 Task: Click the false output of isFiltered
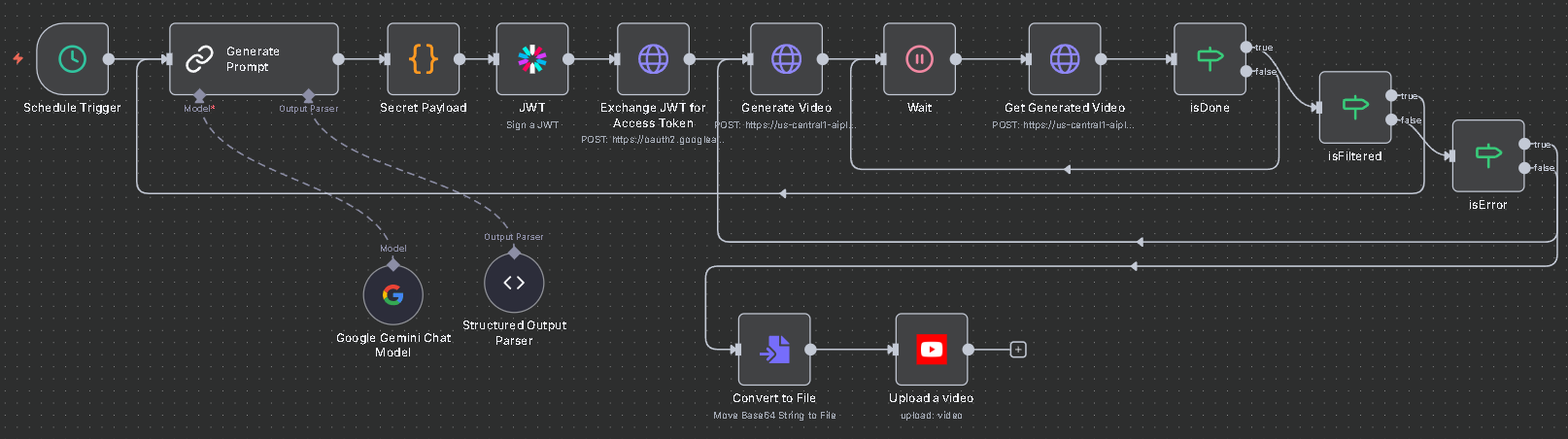pos(1391,119)
